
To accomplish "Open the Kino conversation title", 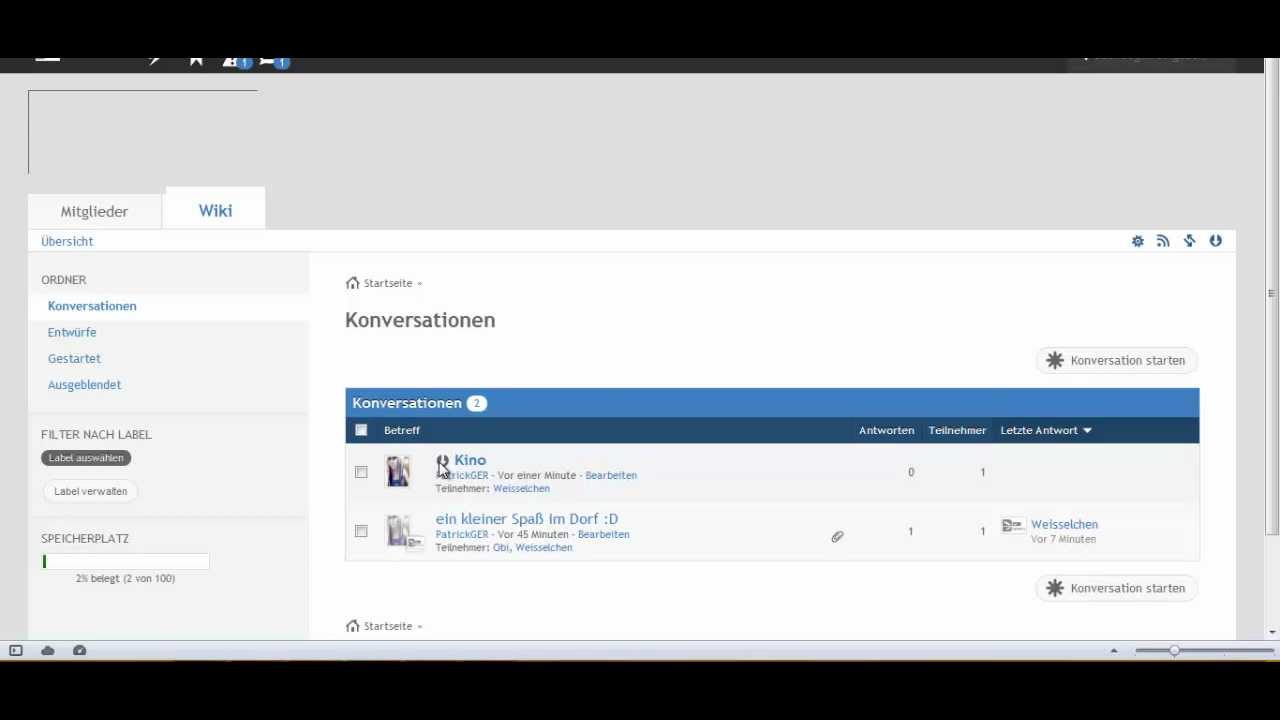I will point(470,460).
